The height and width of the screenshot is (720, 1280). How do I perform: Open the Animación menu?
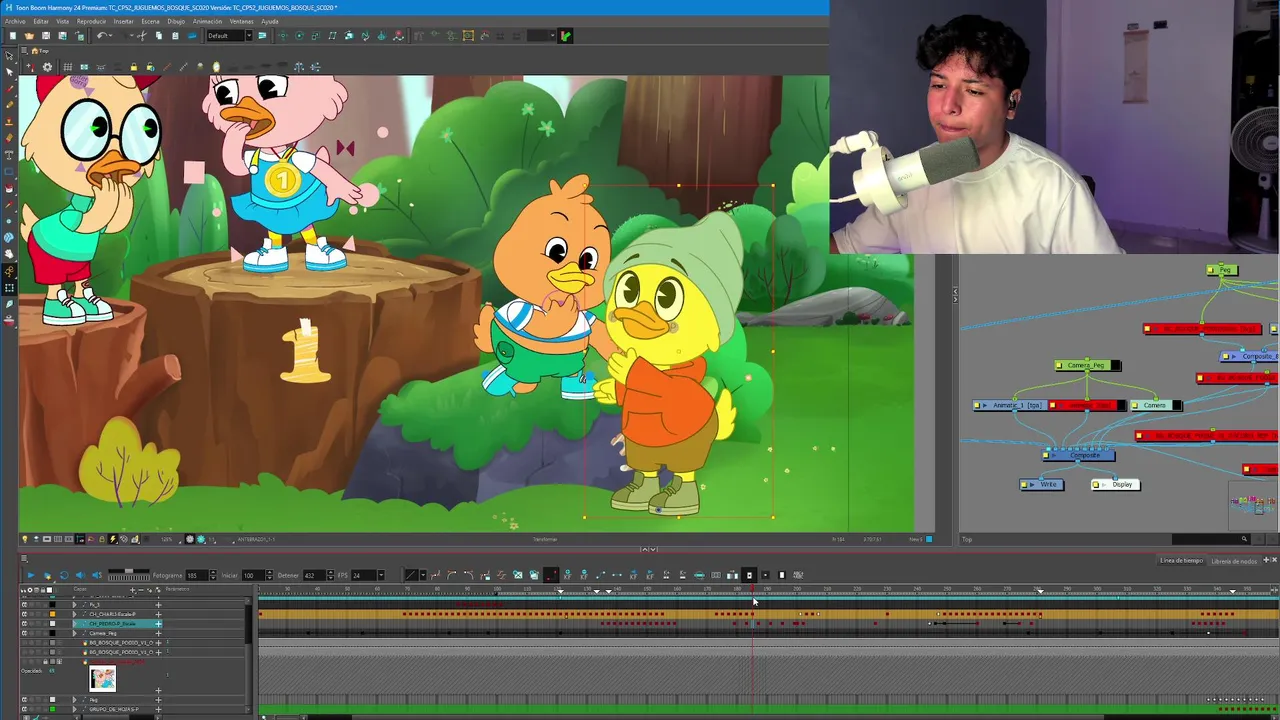pos(207,21)
